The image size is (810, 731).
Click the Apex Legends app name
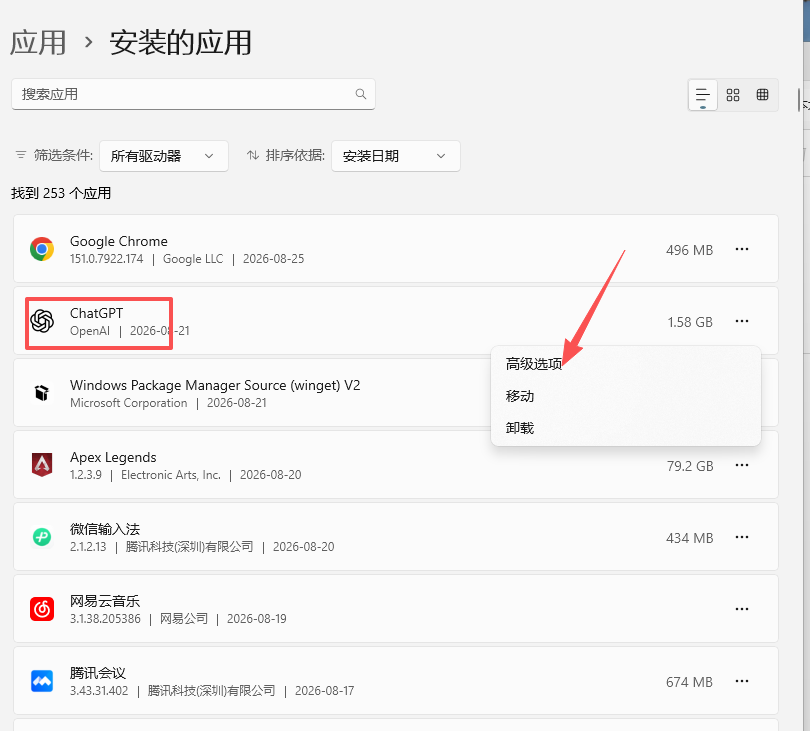(113, 457)
